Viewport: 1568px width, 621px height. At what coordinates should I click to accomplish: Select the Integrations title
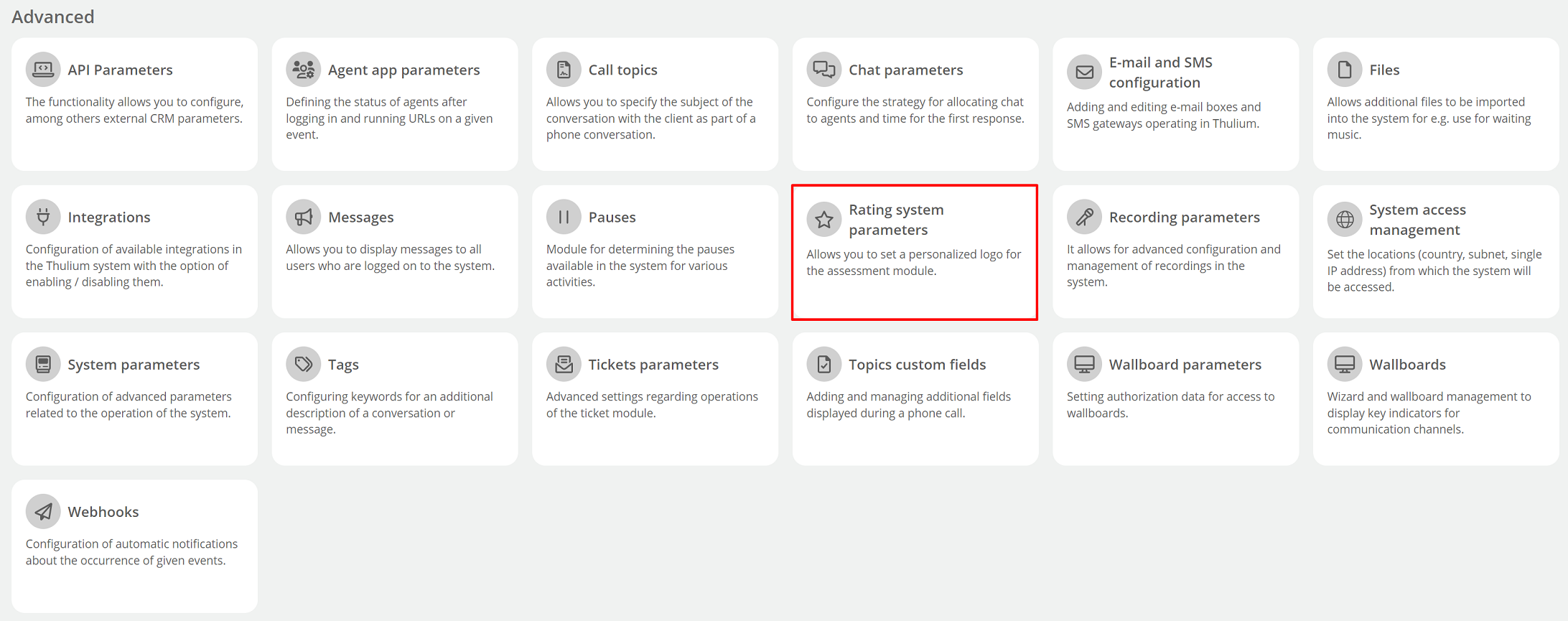[108, 217]
